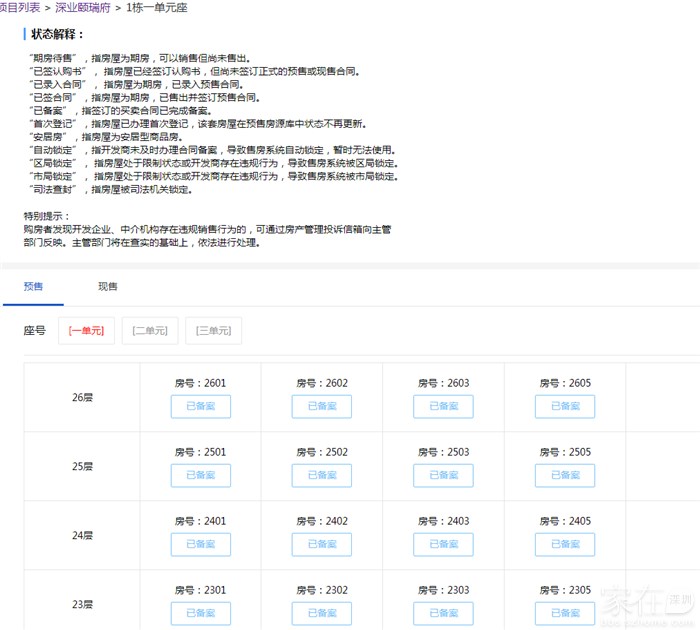The height and width of the screenshot is (630, 700).
Task: Open 已备案 button under room 2505
Action: click(565, 475)
